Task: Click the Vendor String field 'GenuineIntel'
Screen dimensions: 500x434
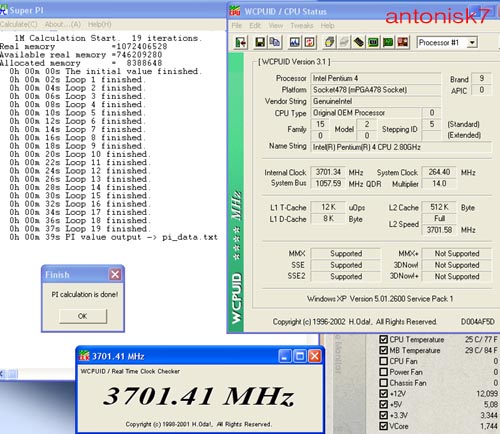Action: [x=376, y=101]
